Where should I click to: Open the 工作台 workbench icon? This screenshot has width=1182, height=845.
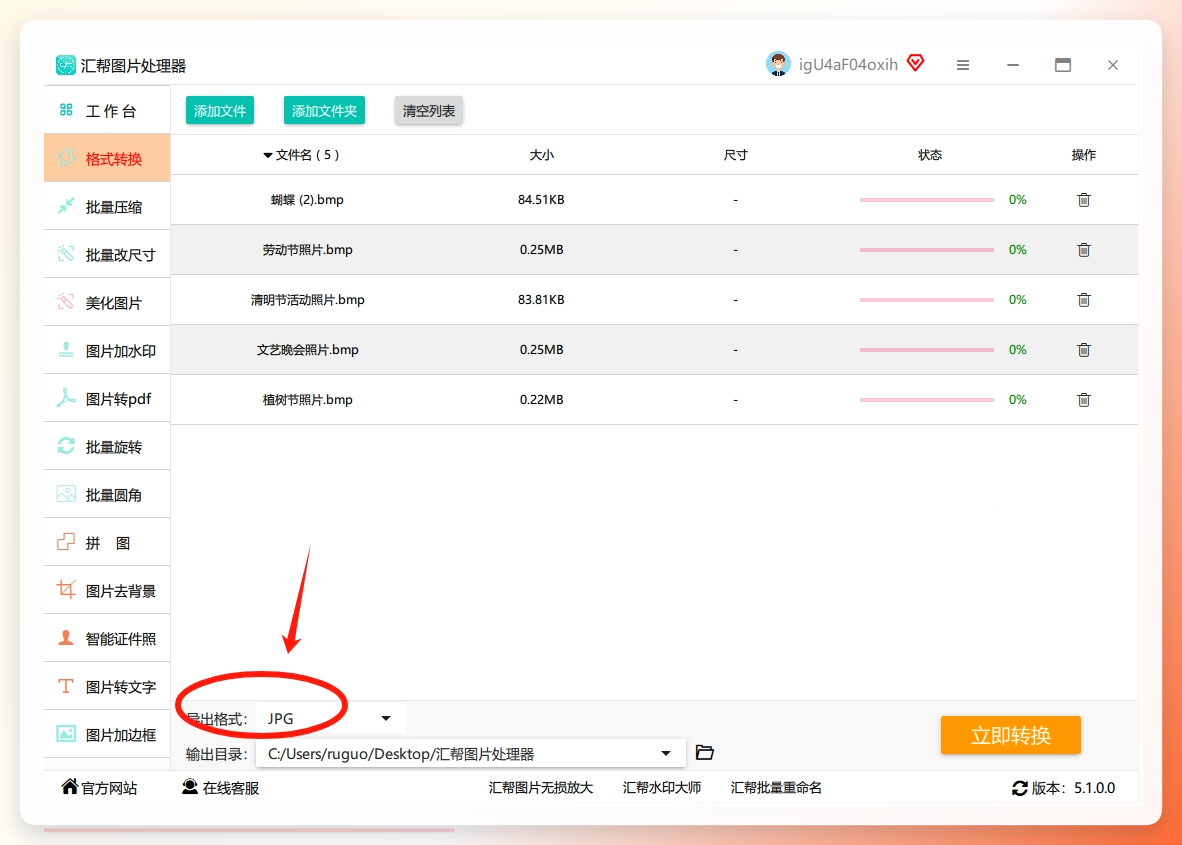pyautogui.click(x=66, y=110)
